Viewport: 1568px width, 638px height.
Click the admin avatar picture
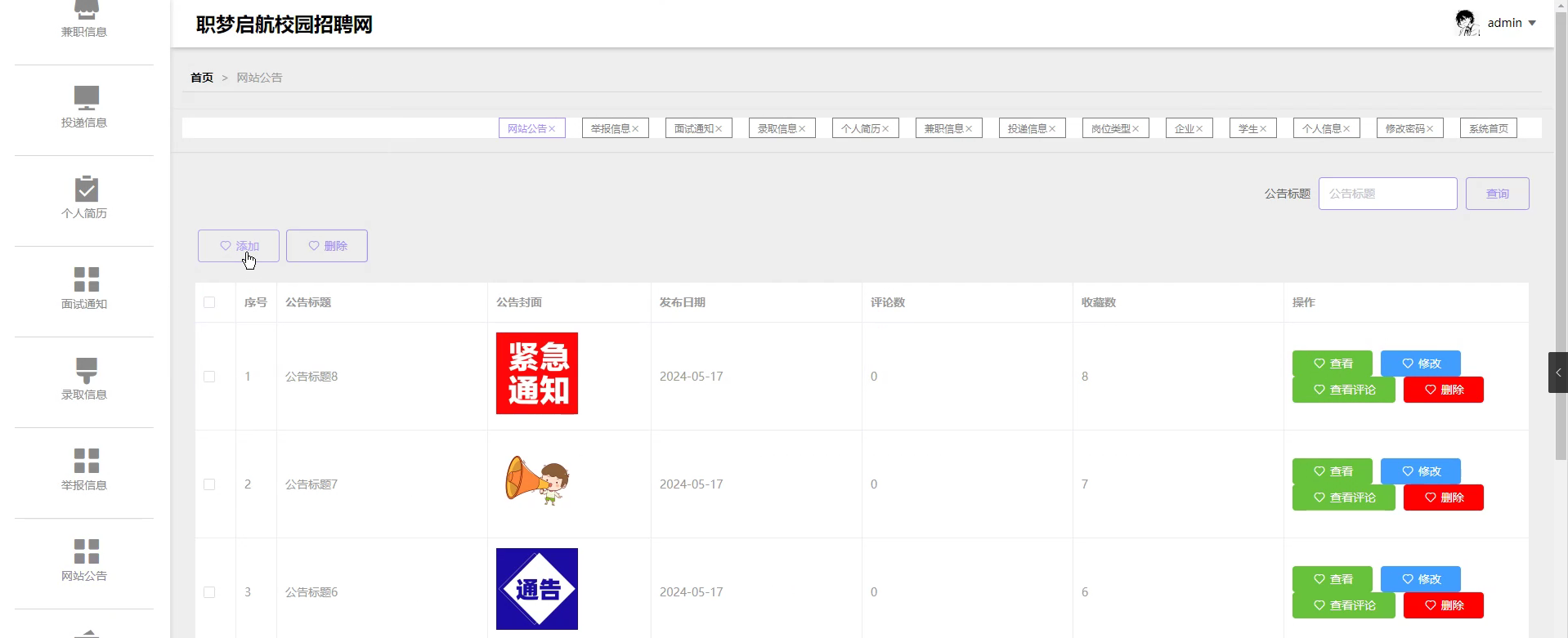click(1467, 23)
